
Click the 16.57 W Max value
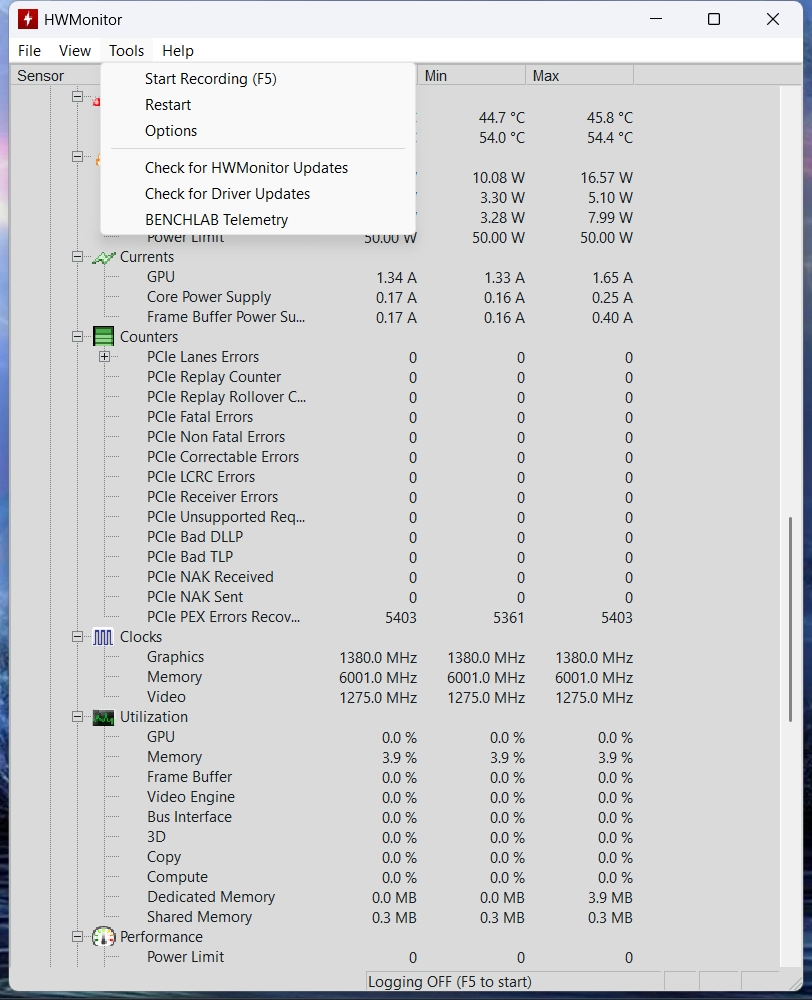606,178
